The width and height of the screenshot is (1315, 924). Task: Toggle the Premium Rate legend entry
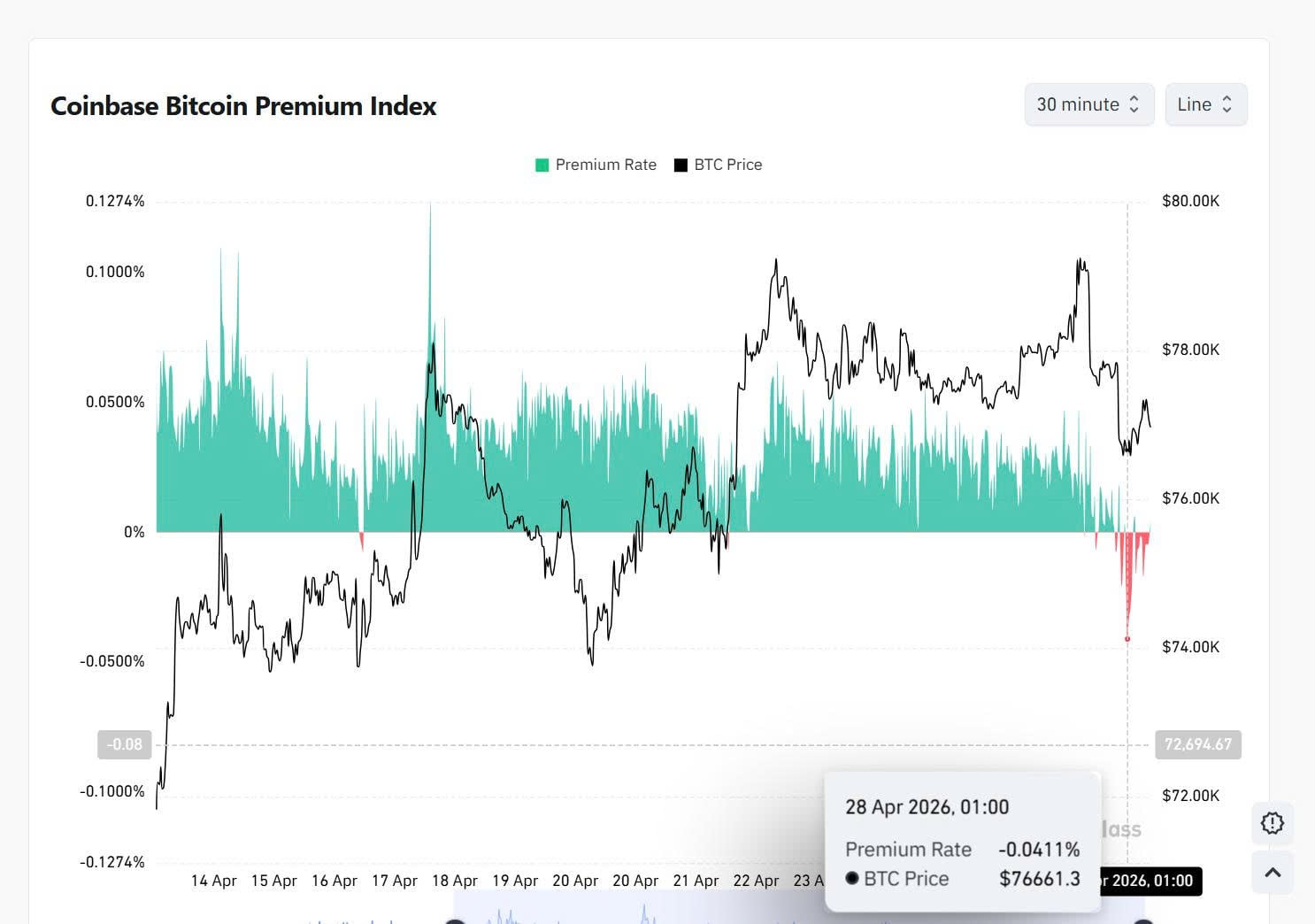[596, 165]
